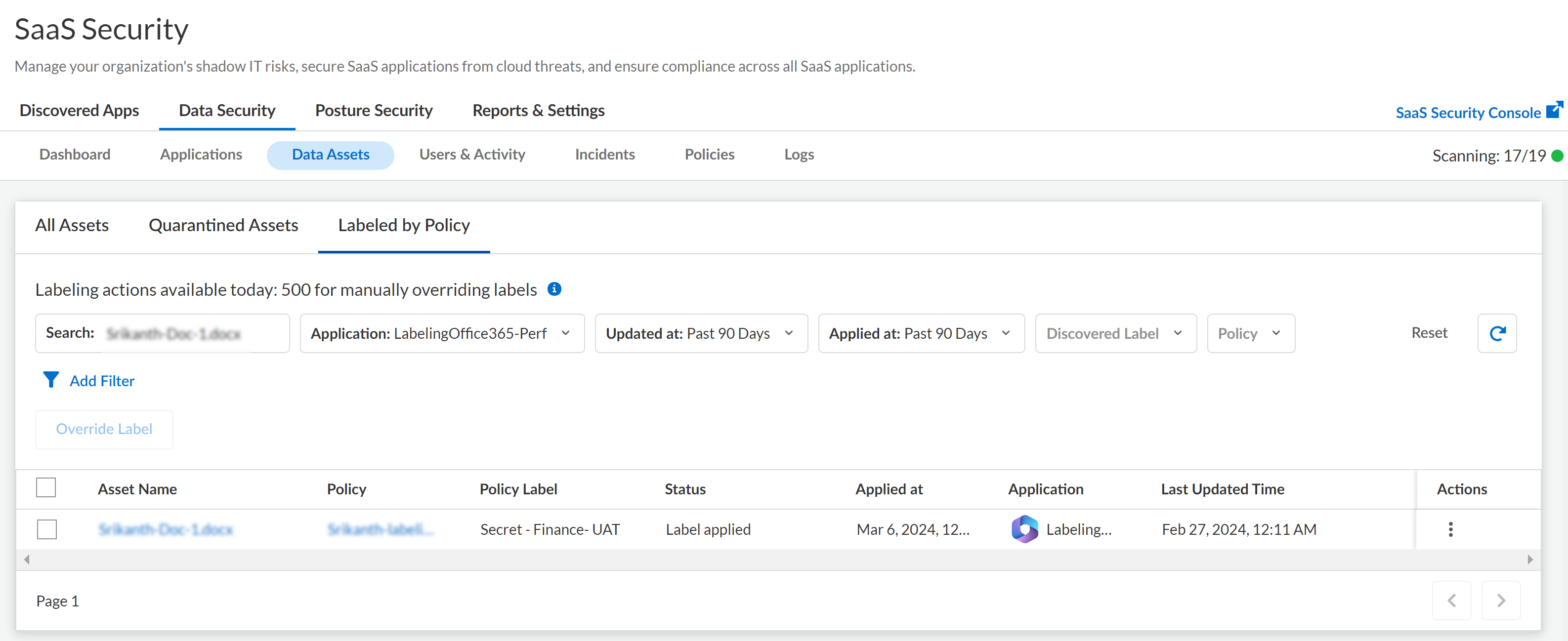Click the SaaS Security Console external link icon
The width and height of the screenshot is (1568, 641).
click(x=1554, y=110)
